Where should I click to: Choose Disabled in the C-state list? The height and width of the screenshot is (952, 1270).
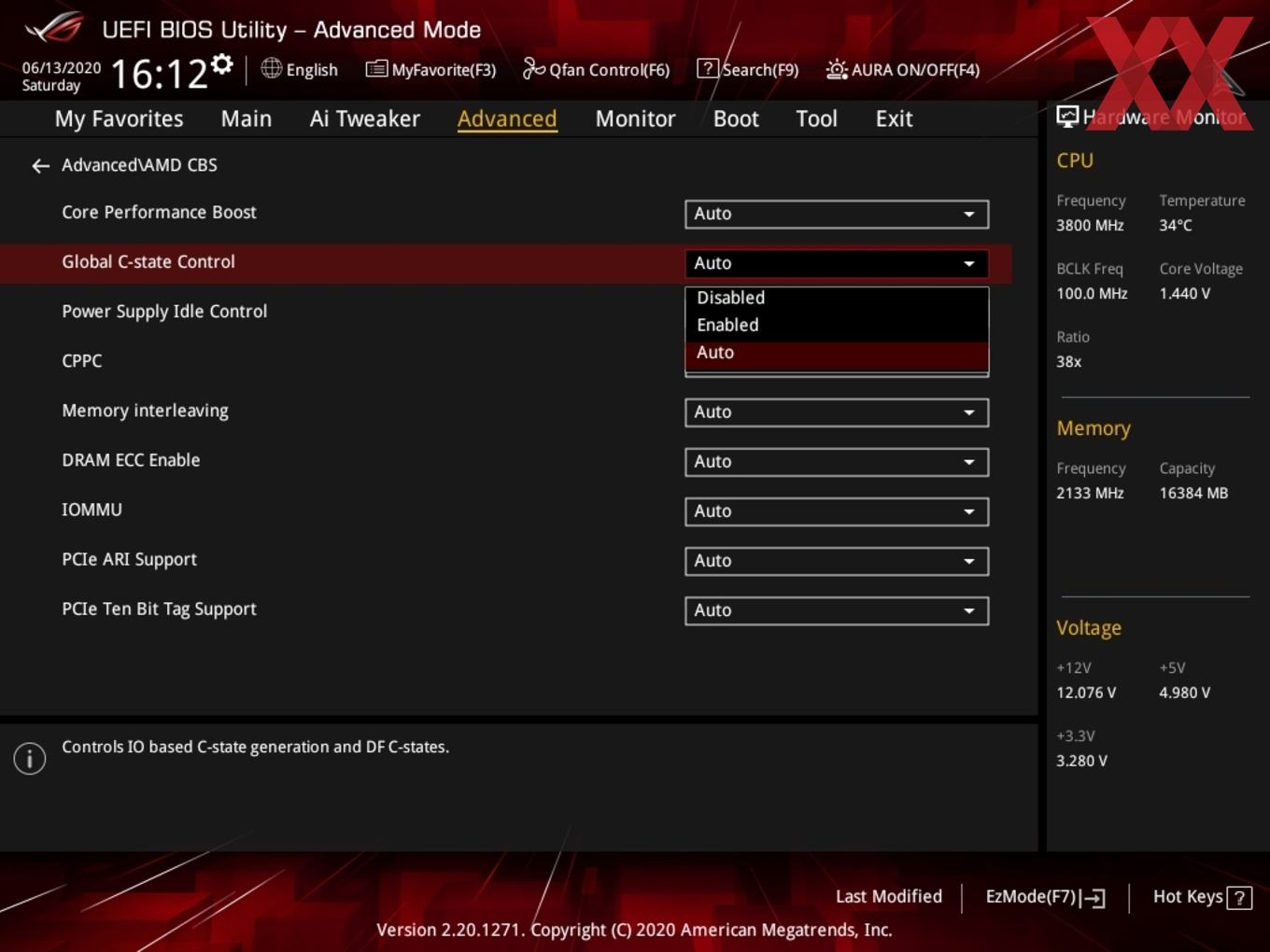pos(837,298)
